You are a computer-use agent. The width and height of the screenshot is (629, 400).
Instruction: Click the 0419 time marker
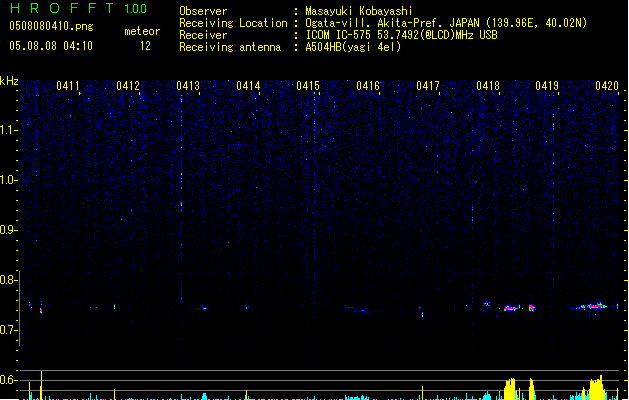click(547, 86)
